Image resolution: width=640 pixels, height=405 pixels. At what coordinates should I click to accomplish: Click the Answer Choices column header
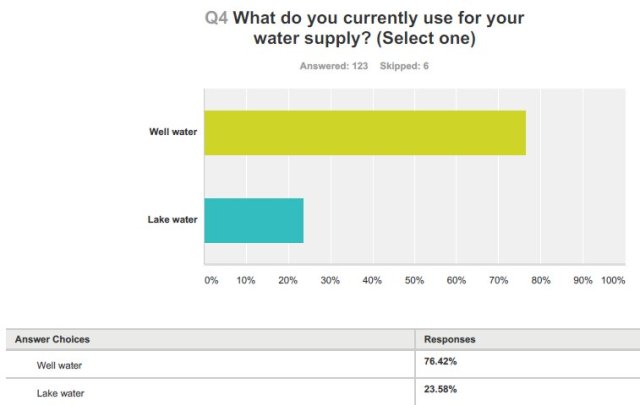(52, 340)
